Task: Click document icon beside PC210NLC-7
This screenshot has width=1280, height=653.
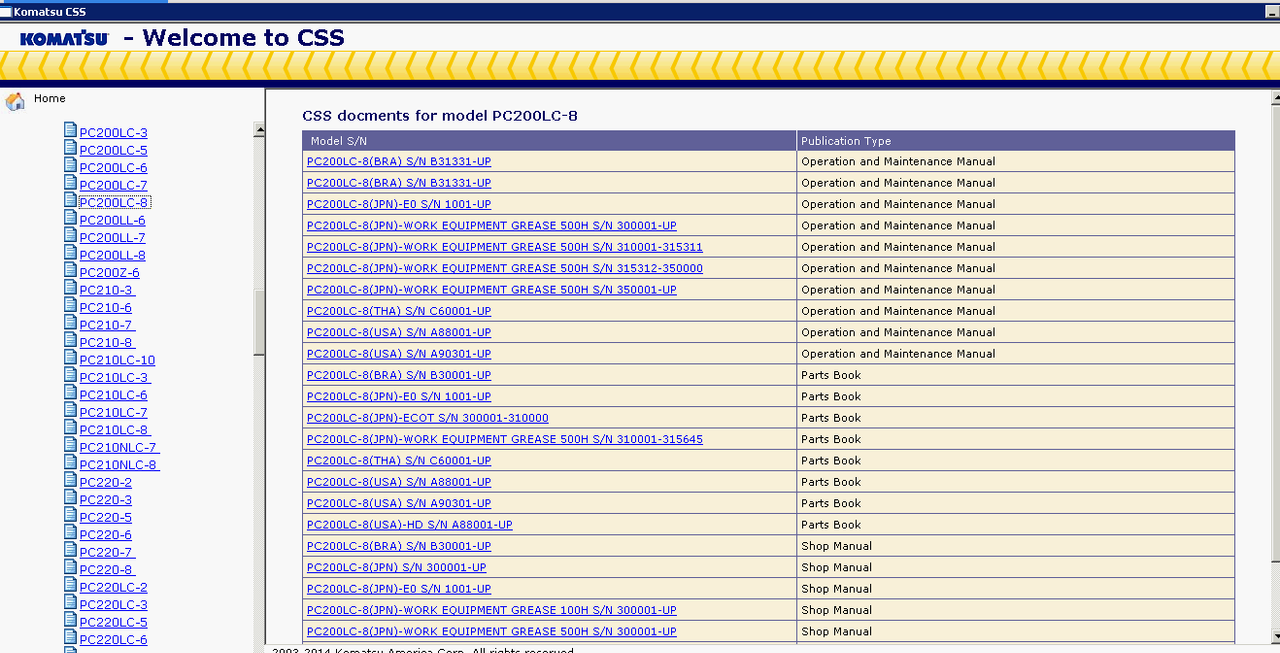Action: [x=70, y=445]
